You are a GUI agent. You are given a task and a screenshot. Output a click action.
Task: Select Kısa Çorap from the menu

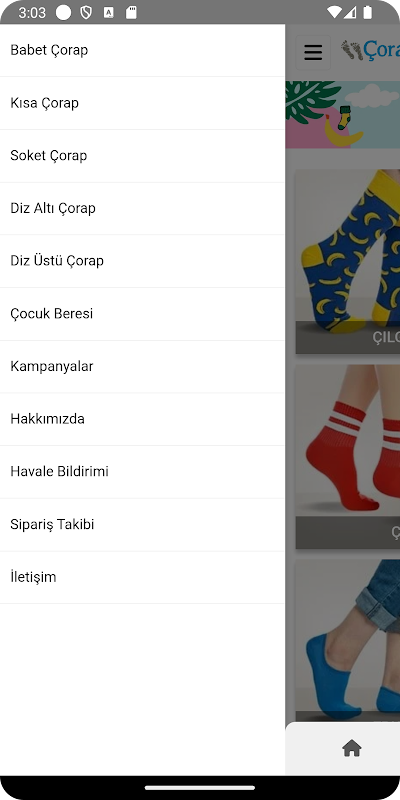coord(142,103)
